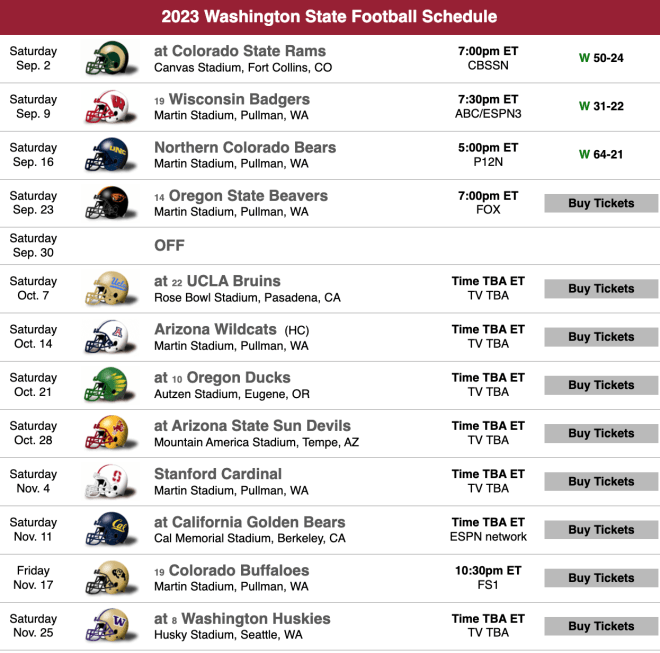Open the California Golden Bears helmet icon

[x=110, y=529]
